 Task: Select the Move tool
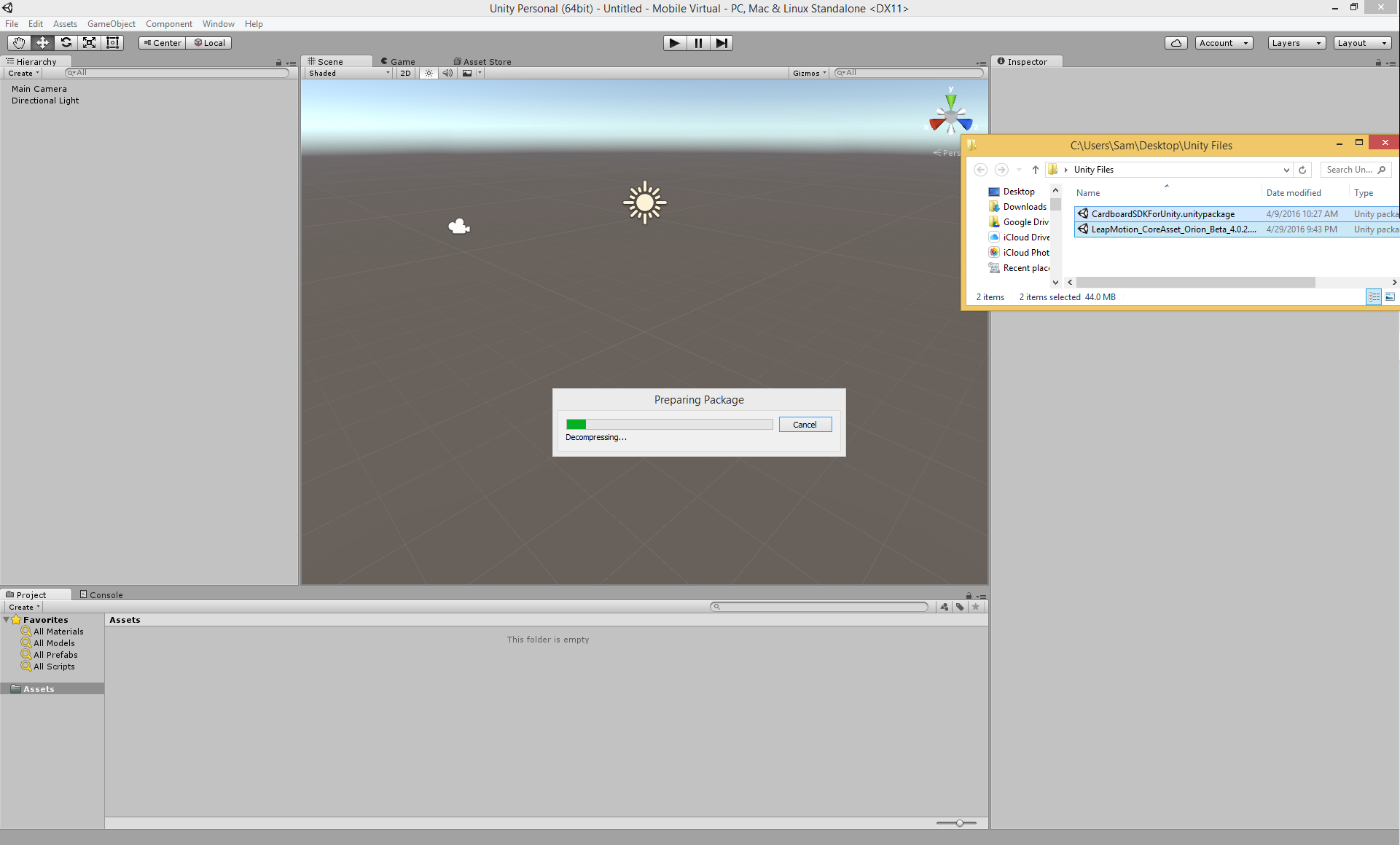point(42,43)
